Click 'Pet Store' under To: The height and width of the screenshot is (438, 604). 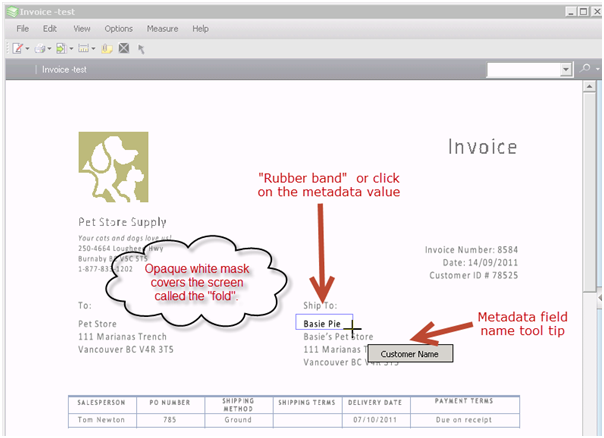[97, 324]
